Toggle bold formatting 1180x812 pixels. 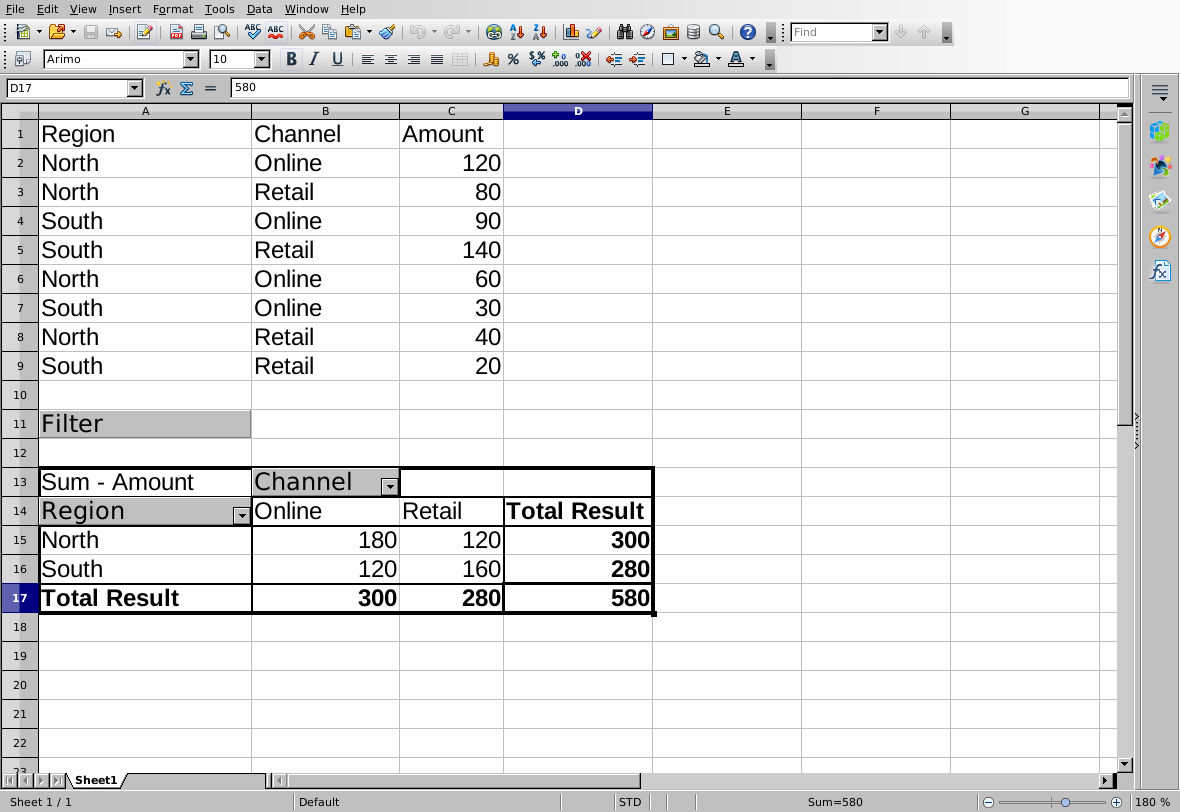[x=291, y=59]
